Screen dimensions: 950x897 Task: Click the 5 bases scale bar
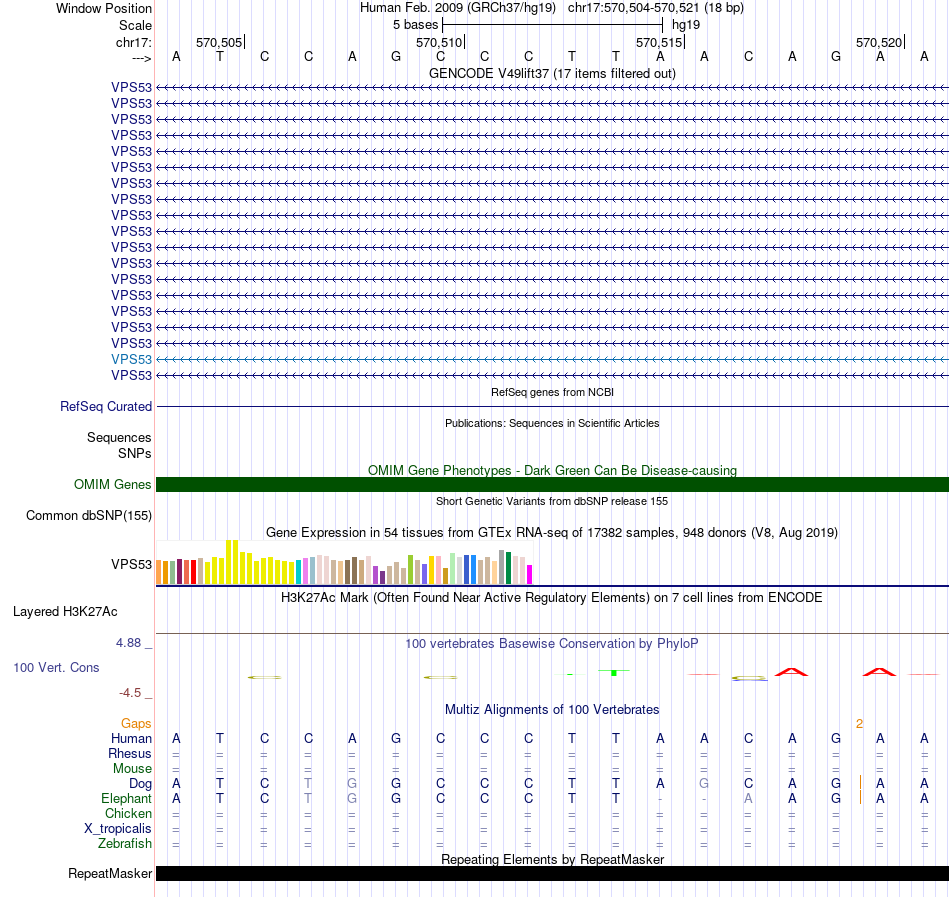tap(553, 25)
